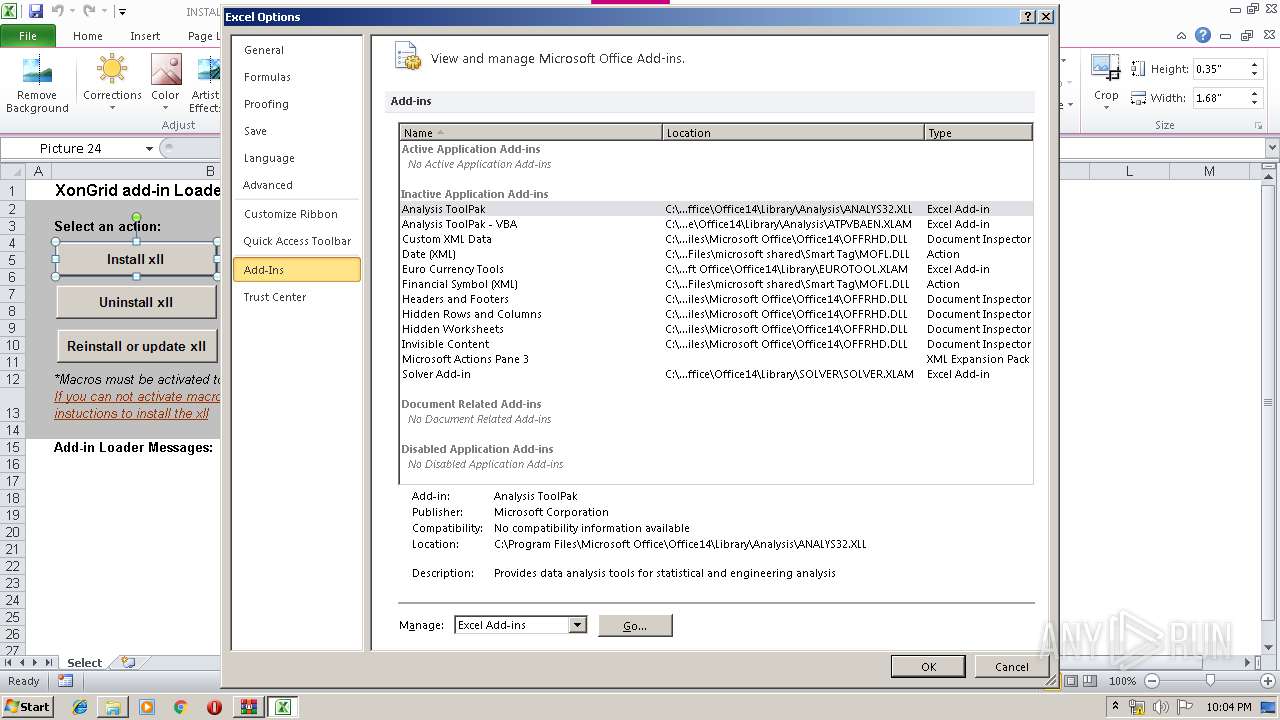Click the Save icon in quick access toolbar
This screenshot has width=1280, height=720.
[36, 11]
